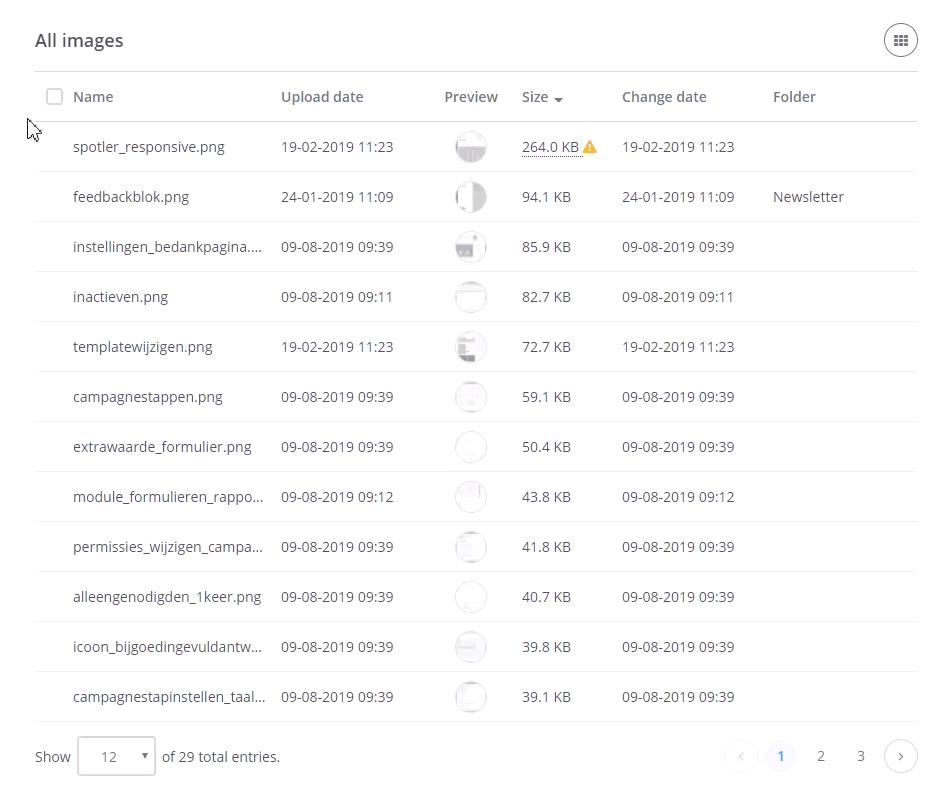
Task: Sort by the Upload date column
Action: 322,97
